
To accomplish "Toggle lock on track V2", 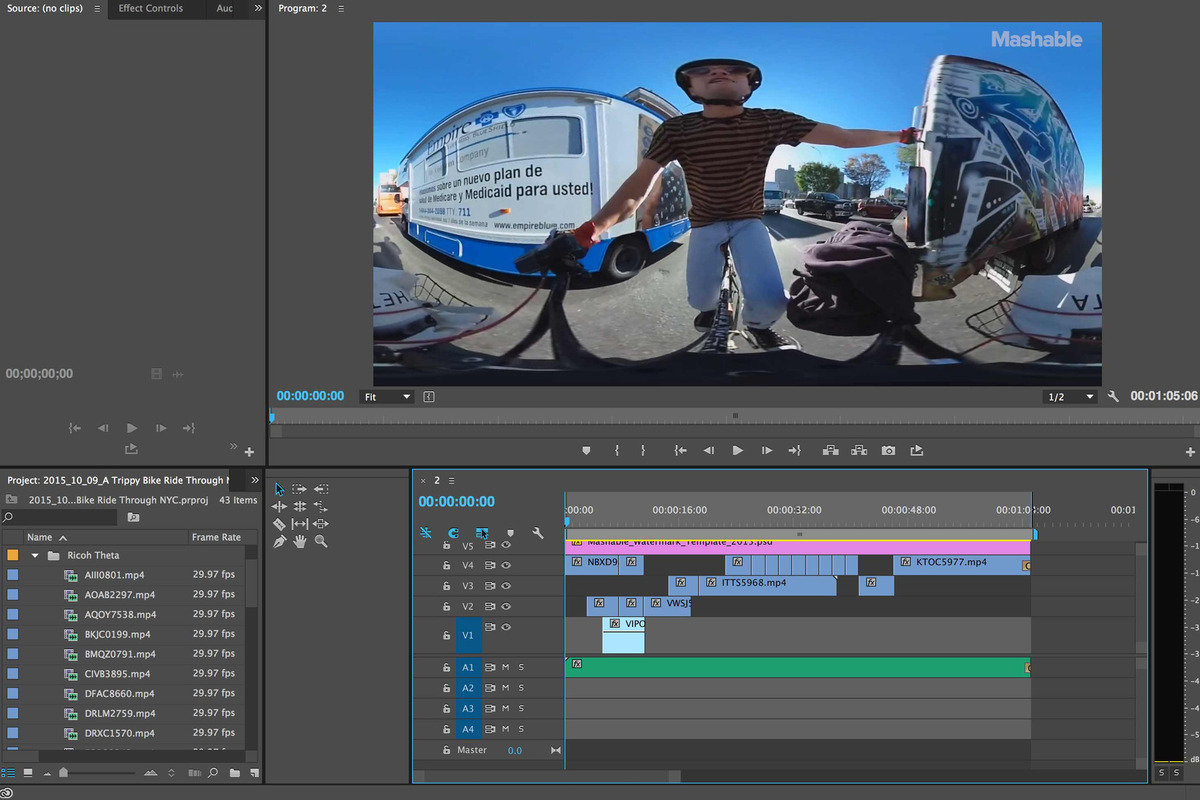I will tap(447, 607).
